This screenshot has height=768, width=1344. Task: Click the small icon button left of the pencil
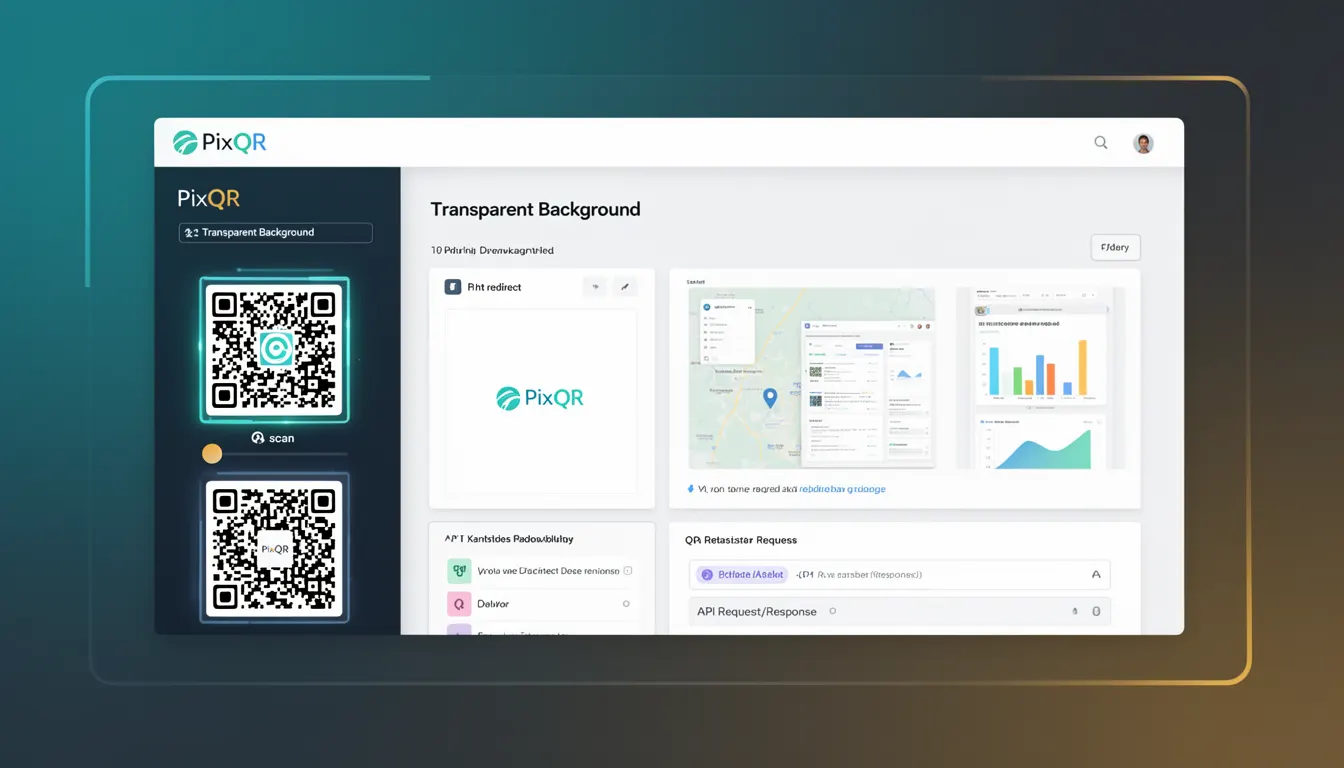pos(595,287)
